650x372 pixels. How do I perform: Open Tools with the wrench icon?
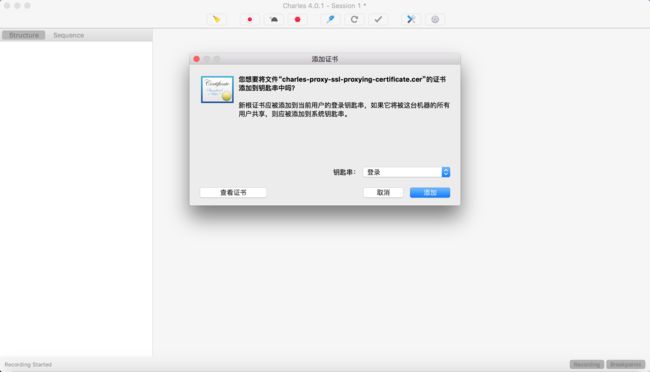411,19
